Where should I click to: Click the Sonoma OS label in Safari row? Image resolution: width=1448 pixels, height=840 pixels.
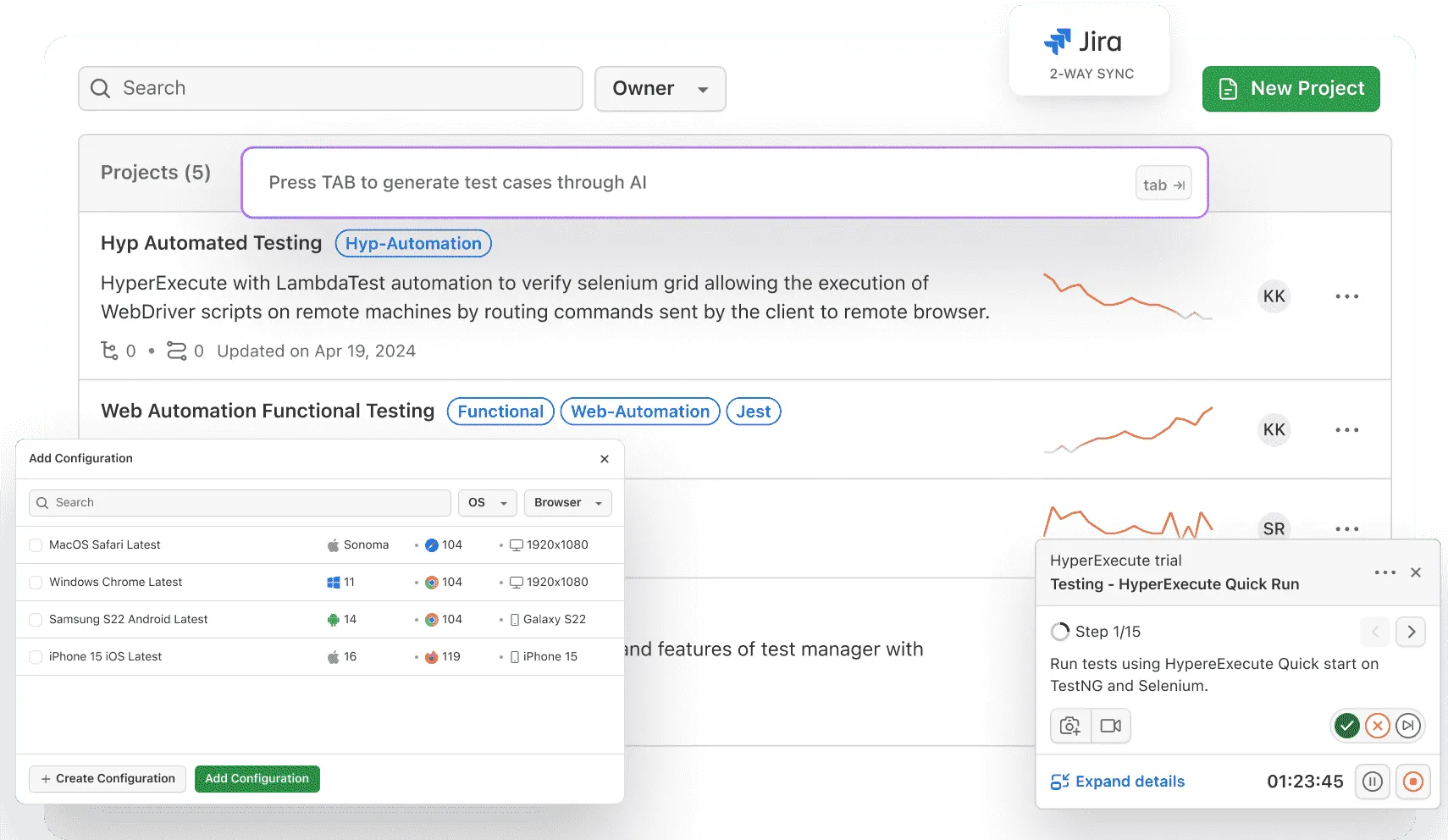click(366, 545)
